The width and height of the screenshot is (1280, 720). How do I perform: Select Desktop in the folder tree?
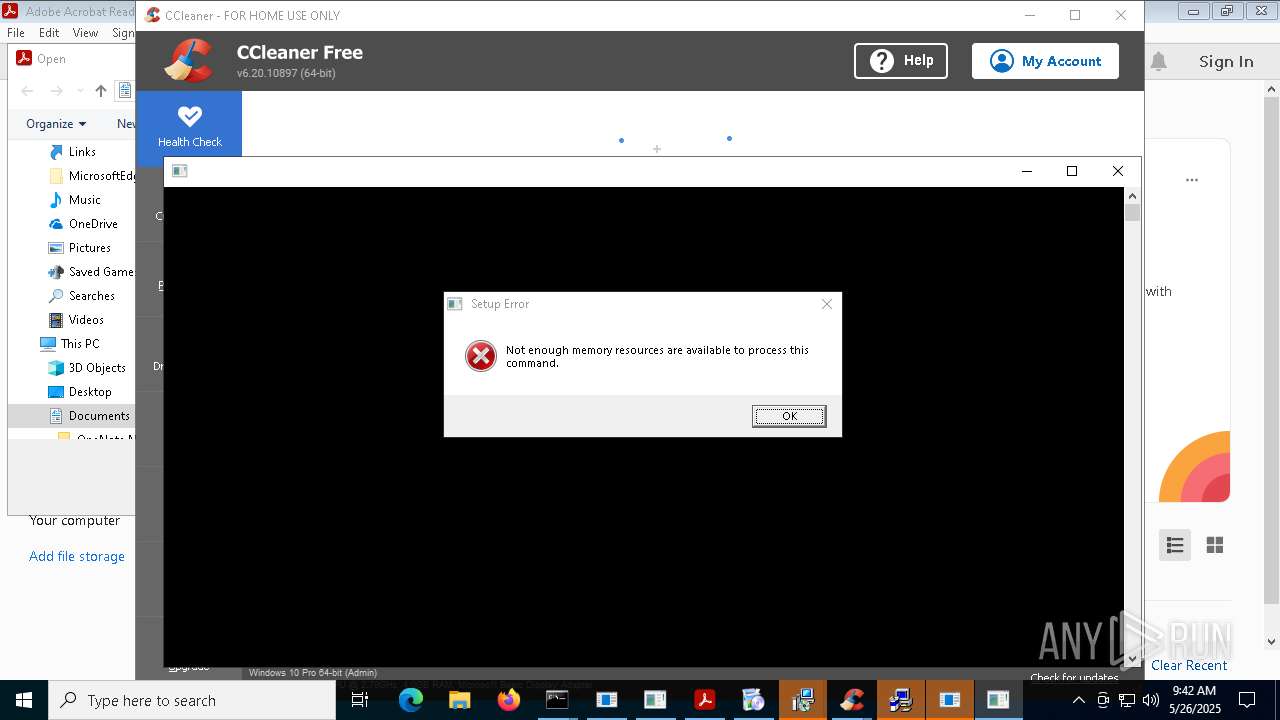point(90,392)
